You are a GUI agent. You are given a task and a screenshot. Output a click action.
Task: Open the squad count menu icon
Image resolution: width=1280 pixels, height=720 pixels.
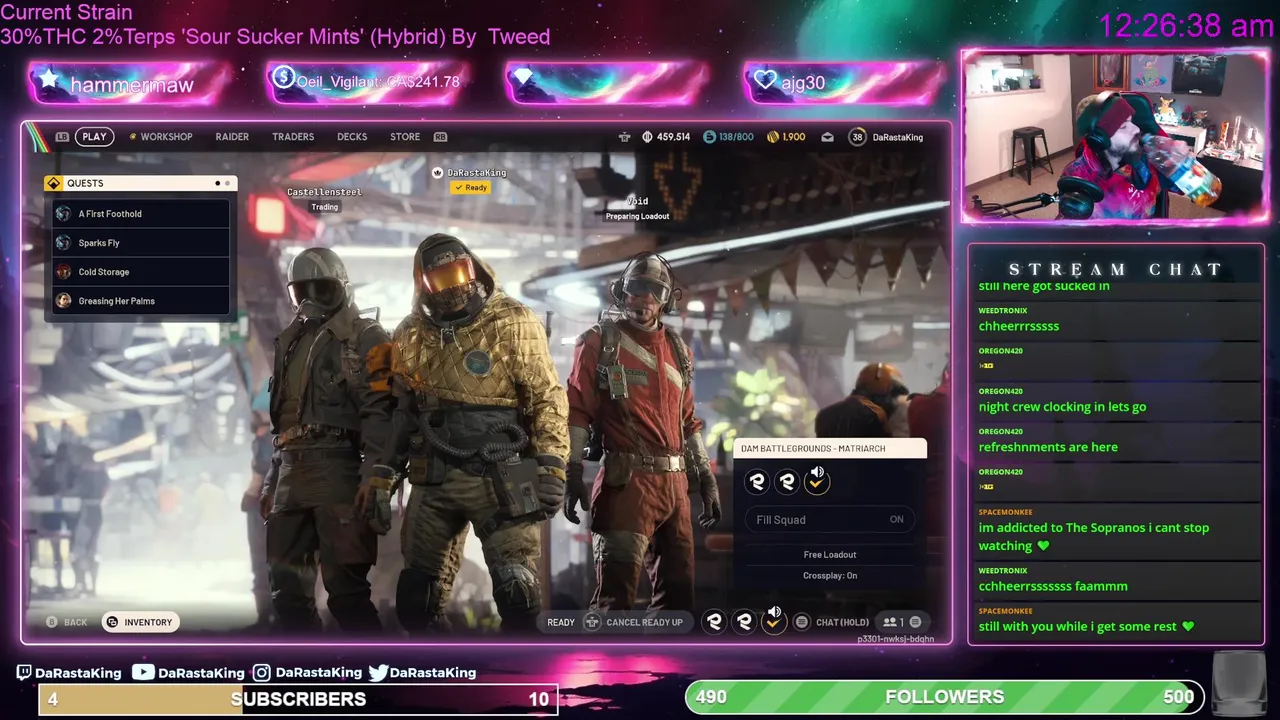[901, 622]
